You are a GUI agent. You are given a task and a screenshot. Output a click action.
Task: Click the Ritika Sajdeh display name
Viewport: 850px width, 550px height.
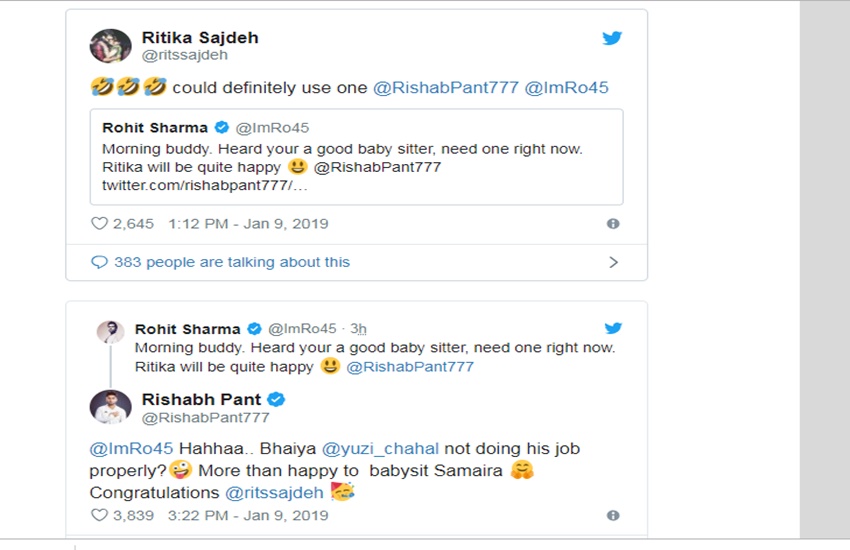click(x=200, y=37)
